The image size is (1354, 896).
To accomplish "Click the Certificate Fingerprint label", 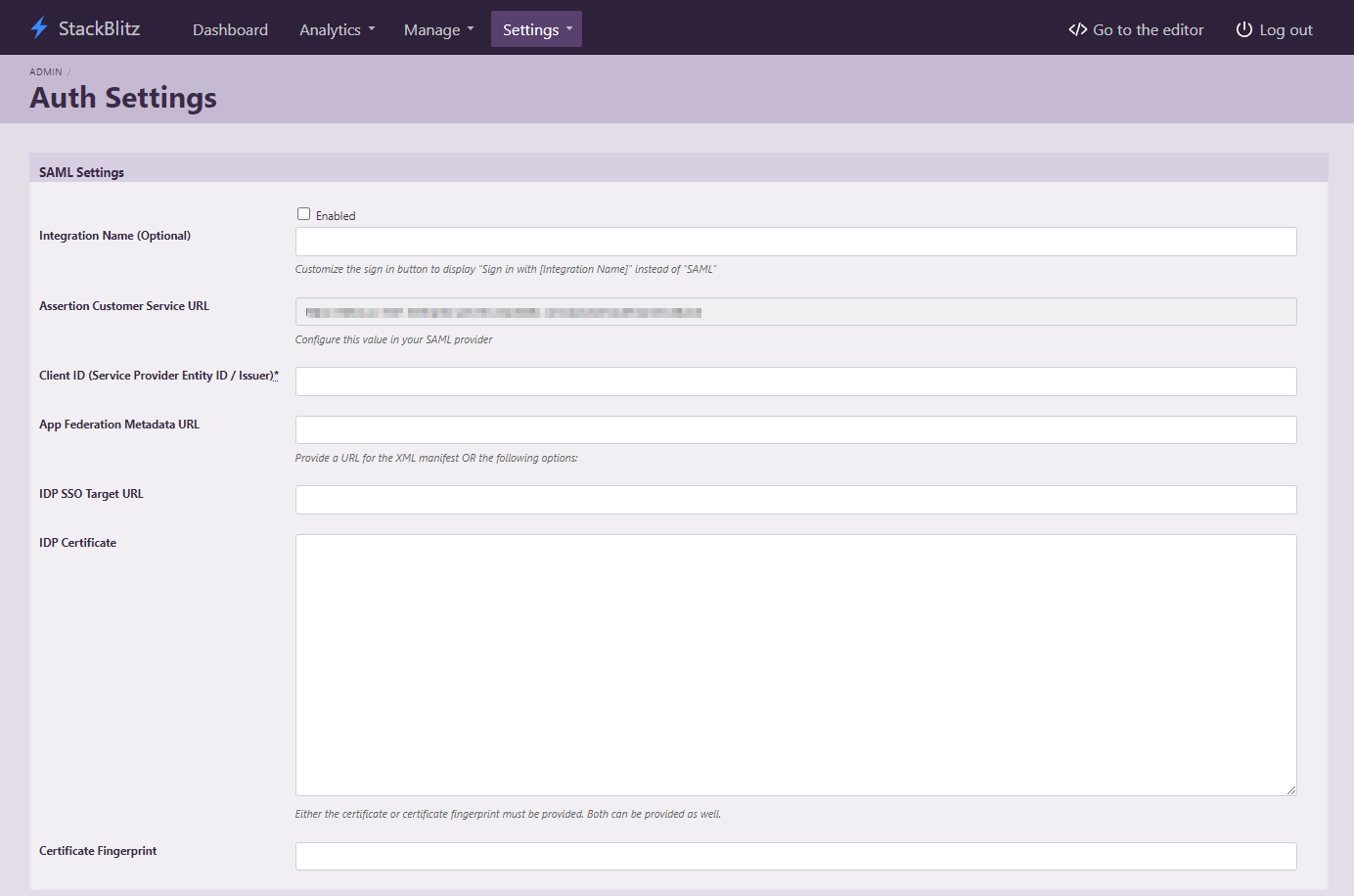I will [x=98, y=851].
